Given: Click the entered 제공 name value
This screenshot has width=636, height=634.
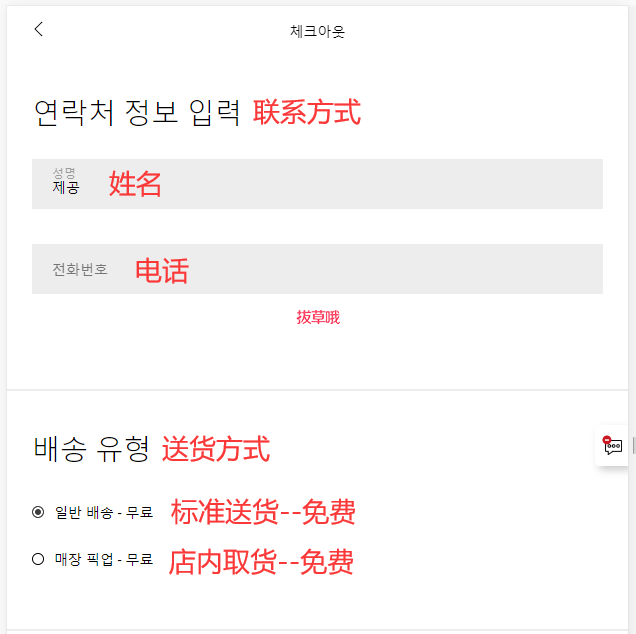Looking at the screenshot, I should tap(66, 187).
